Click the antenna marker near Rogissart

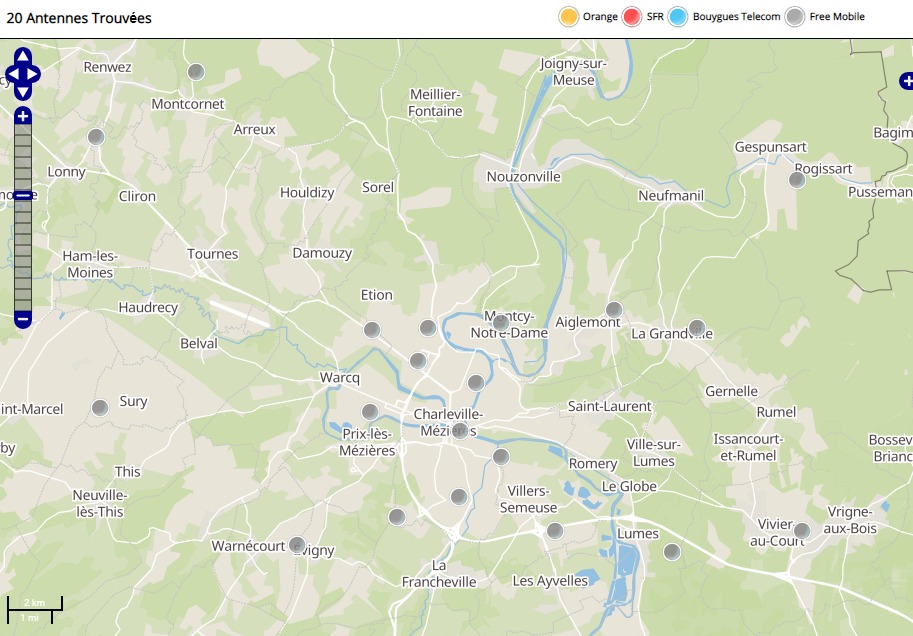click(x=797, y=180)
